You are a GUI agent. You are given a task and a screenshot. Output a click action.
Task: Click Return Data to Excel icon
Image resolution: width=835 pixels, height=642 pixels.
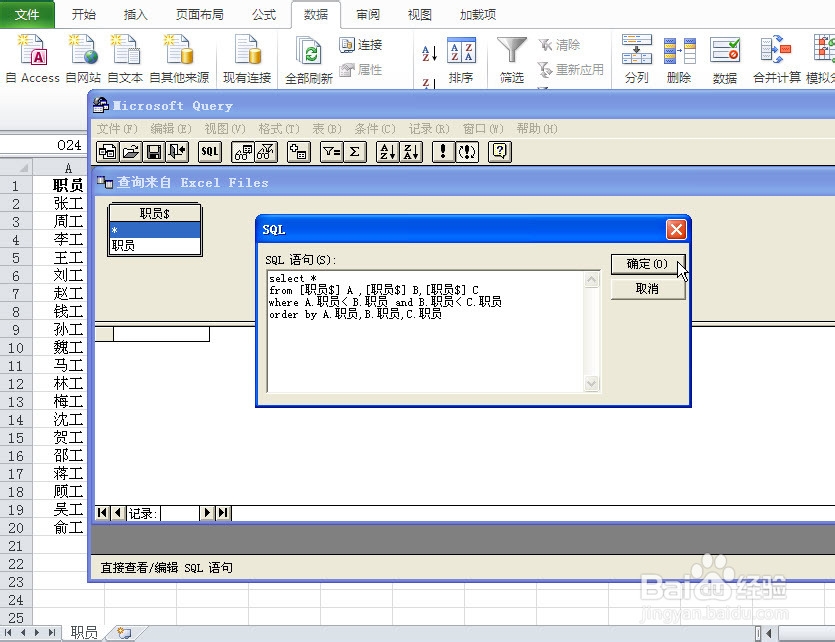coord(177,152)
